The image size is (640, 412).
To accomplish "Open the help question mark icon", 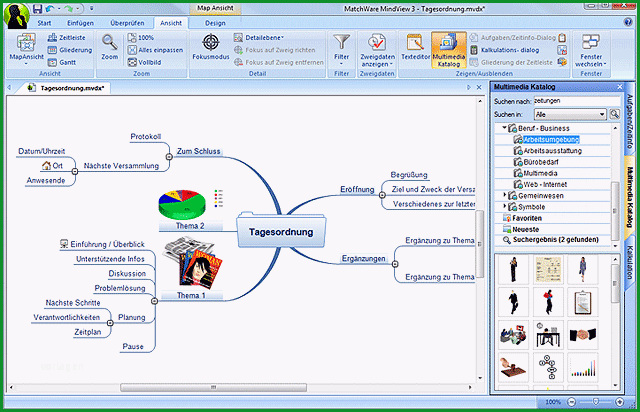I will pos(628,22).
